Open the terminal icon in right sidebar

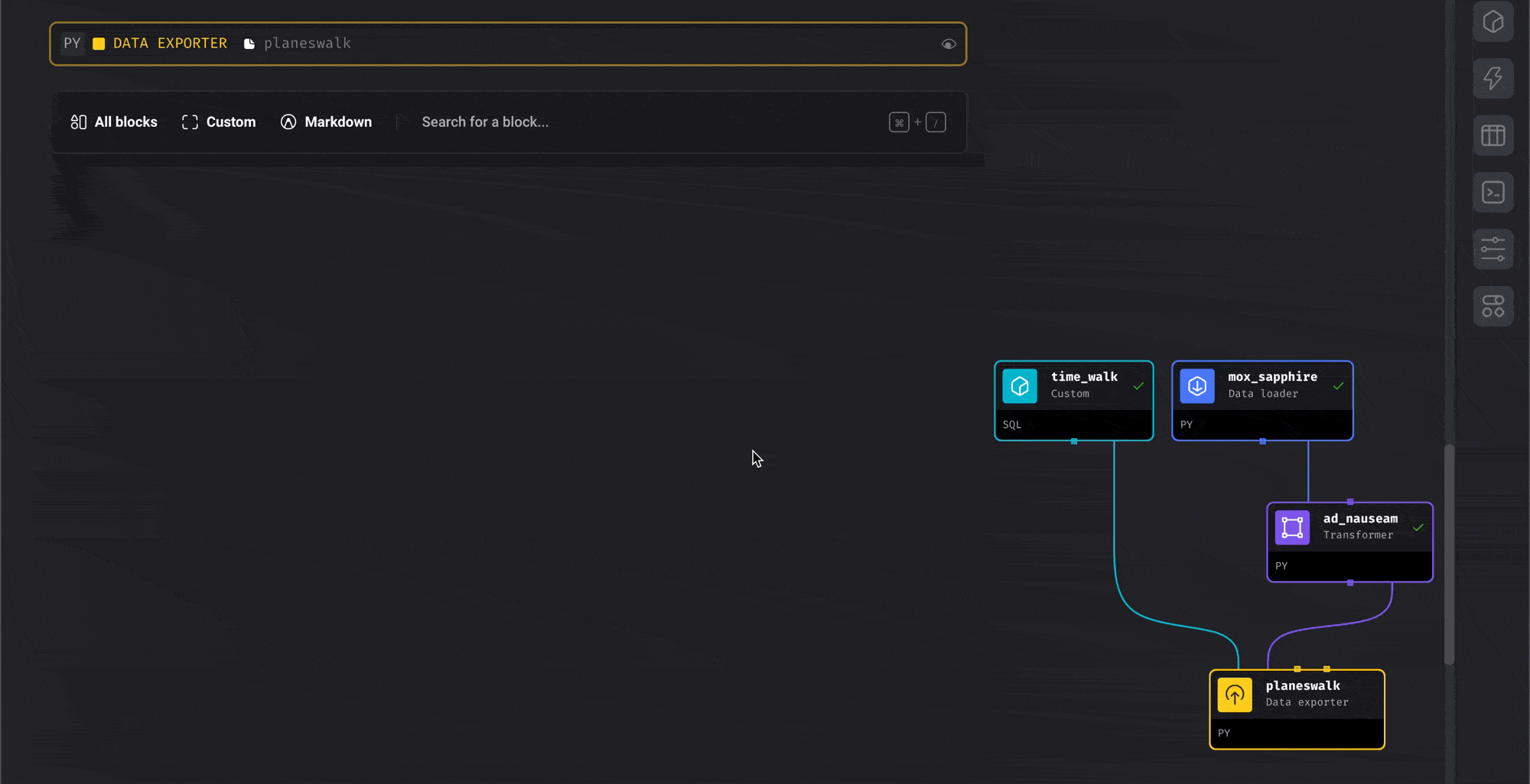(1493, 192)
